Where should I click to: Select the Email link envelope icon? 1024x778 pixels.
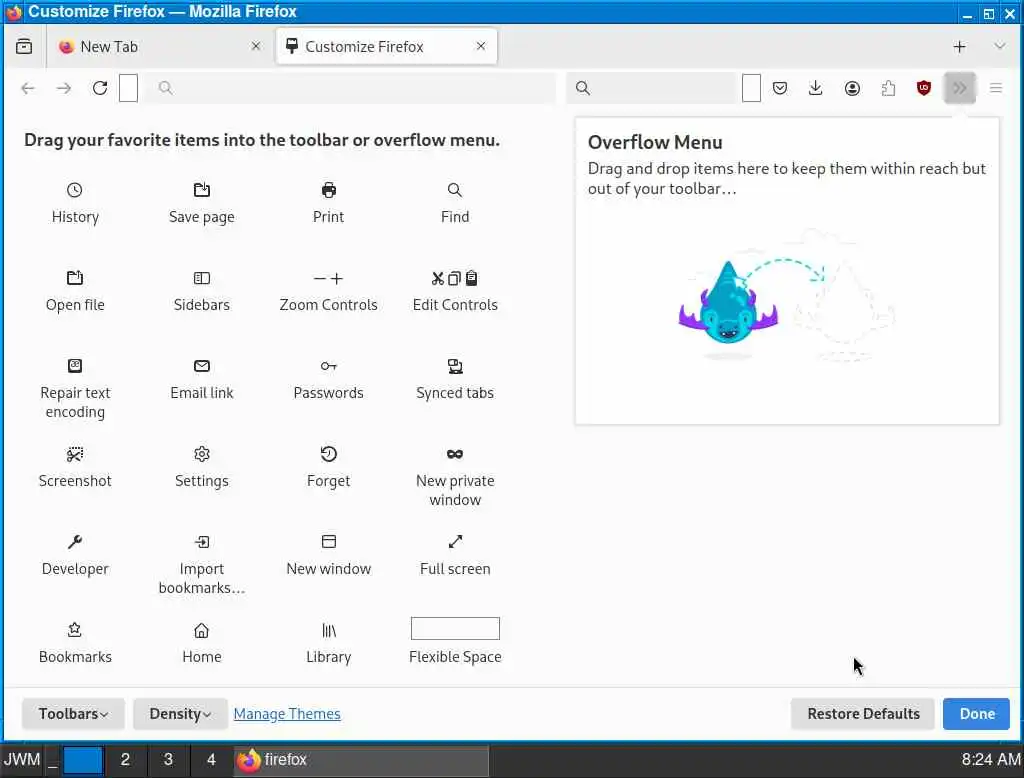tap(202, 366)
